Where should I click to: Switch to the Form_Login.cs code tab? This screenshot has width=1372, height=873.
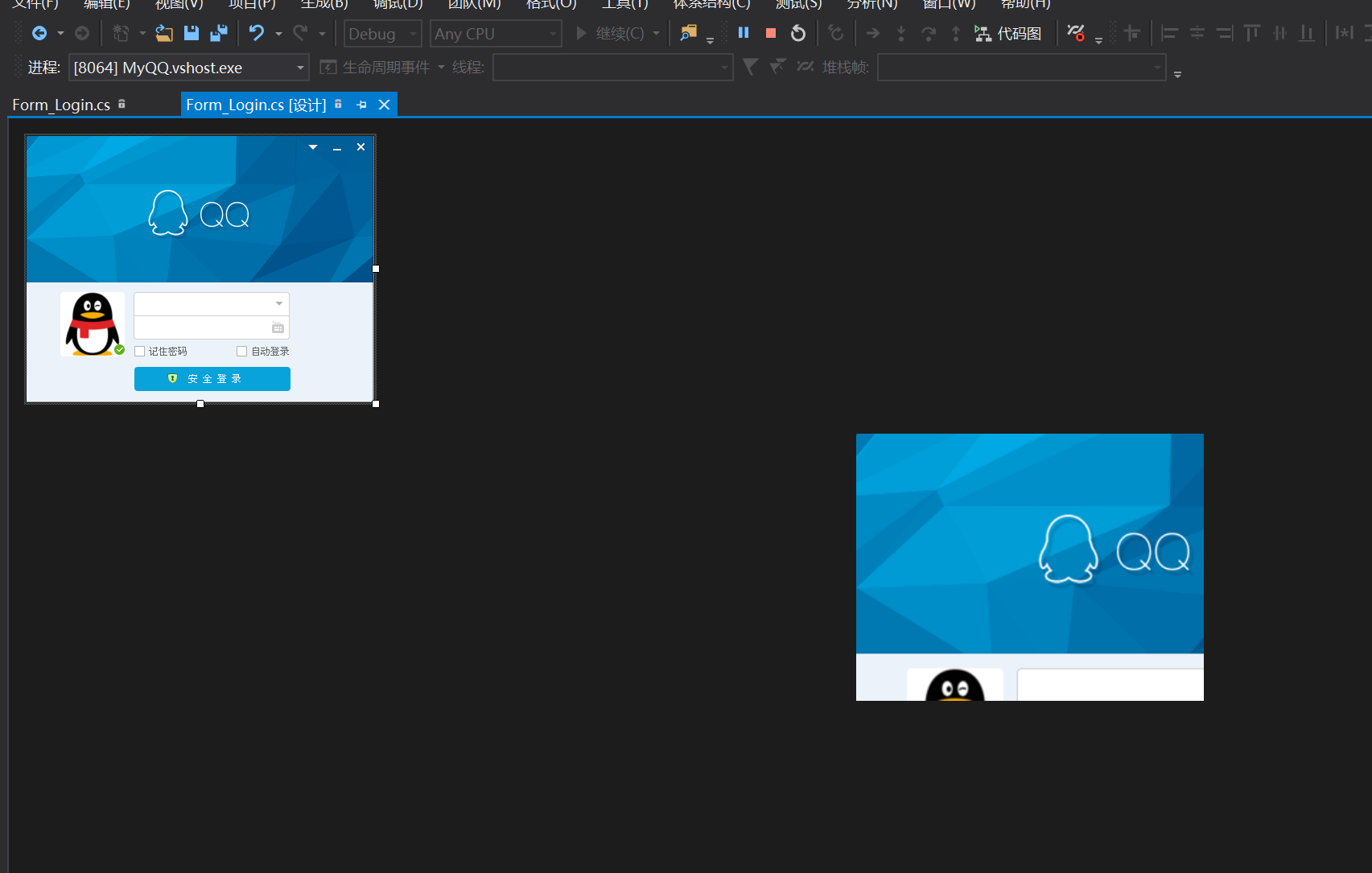[61, 105]
